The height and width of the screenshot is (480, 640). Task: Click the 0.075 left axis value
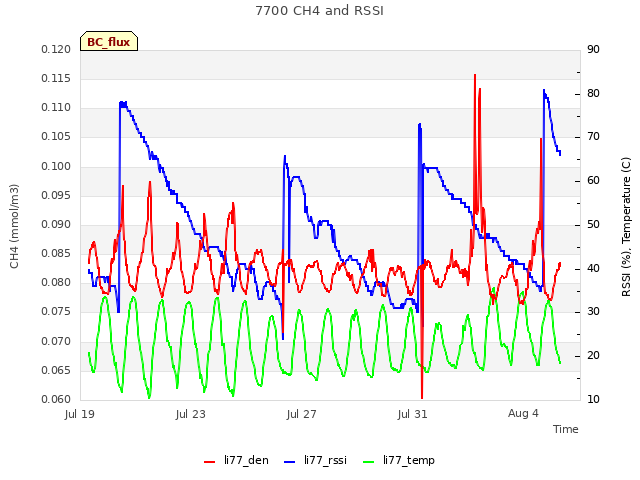click(56, 312)
